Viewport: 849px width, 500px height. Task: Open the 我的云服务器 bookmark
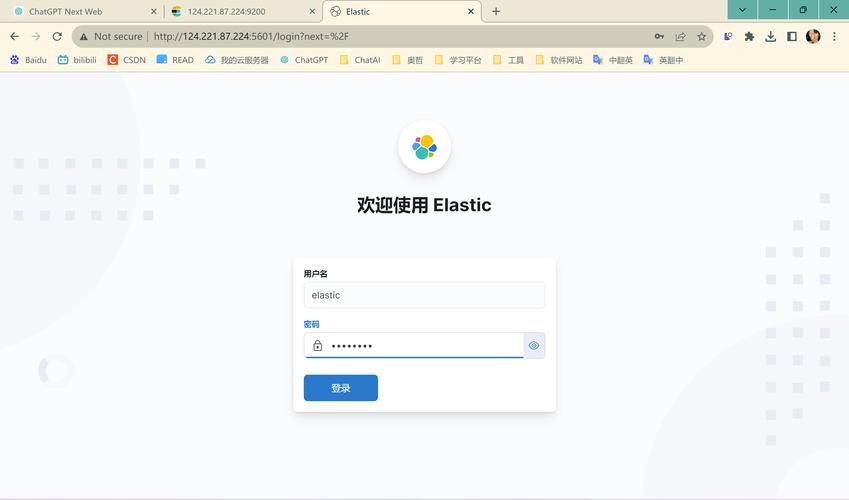[237, 60]
